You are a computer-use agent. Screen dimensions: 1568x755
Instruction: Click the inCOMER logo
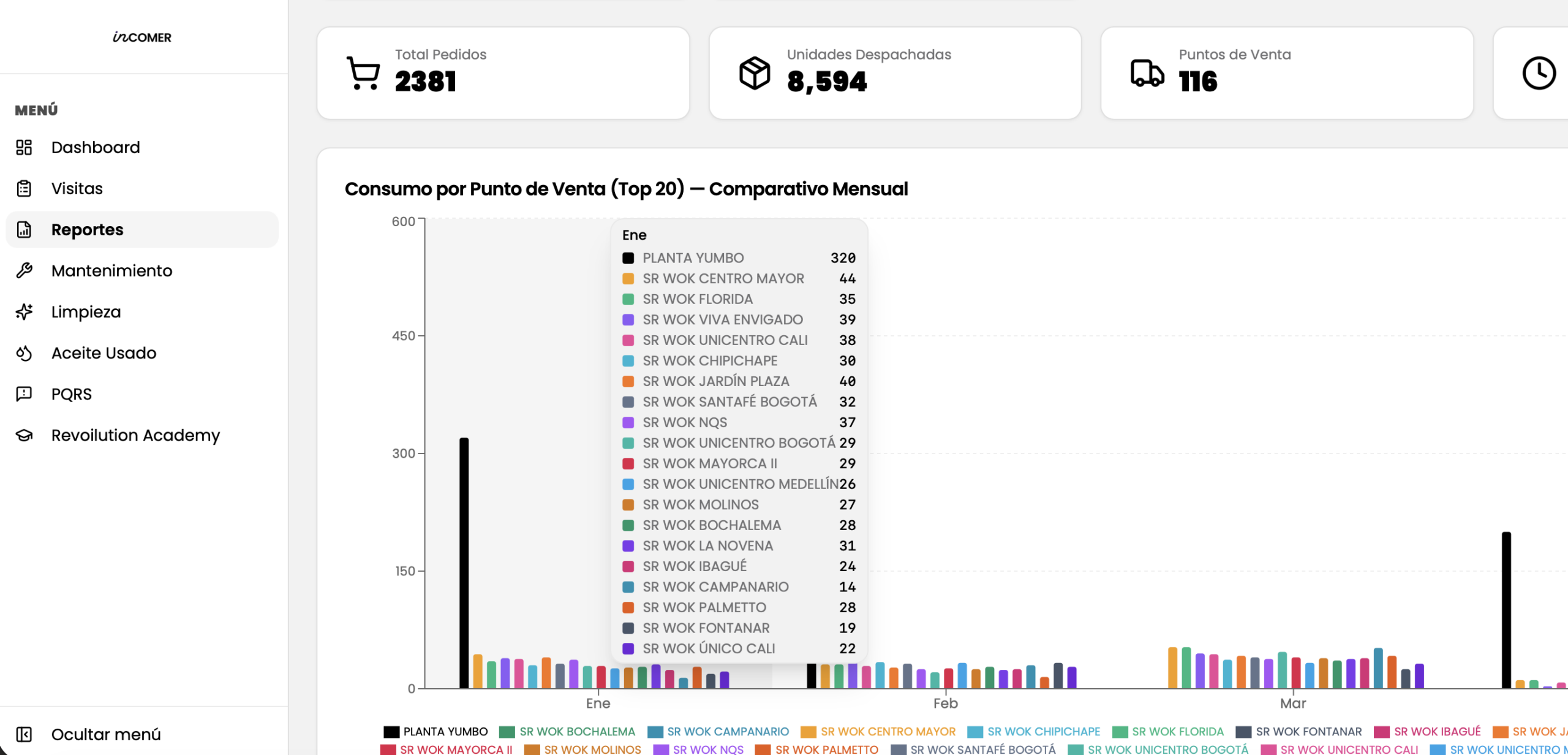tap(142, 37)
